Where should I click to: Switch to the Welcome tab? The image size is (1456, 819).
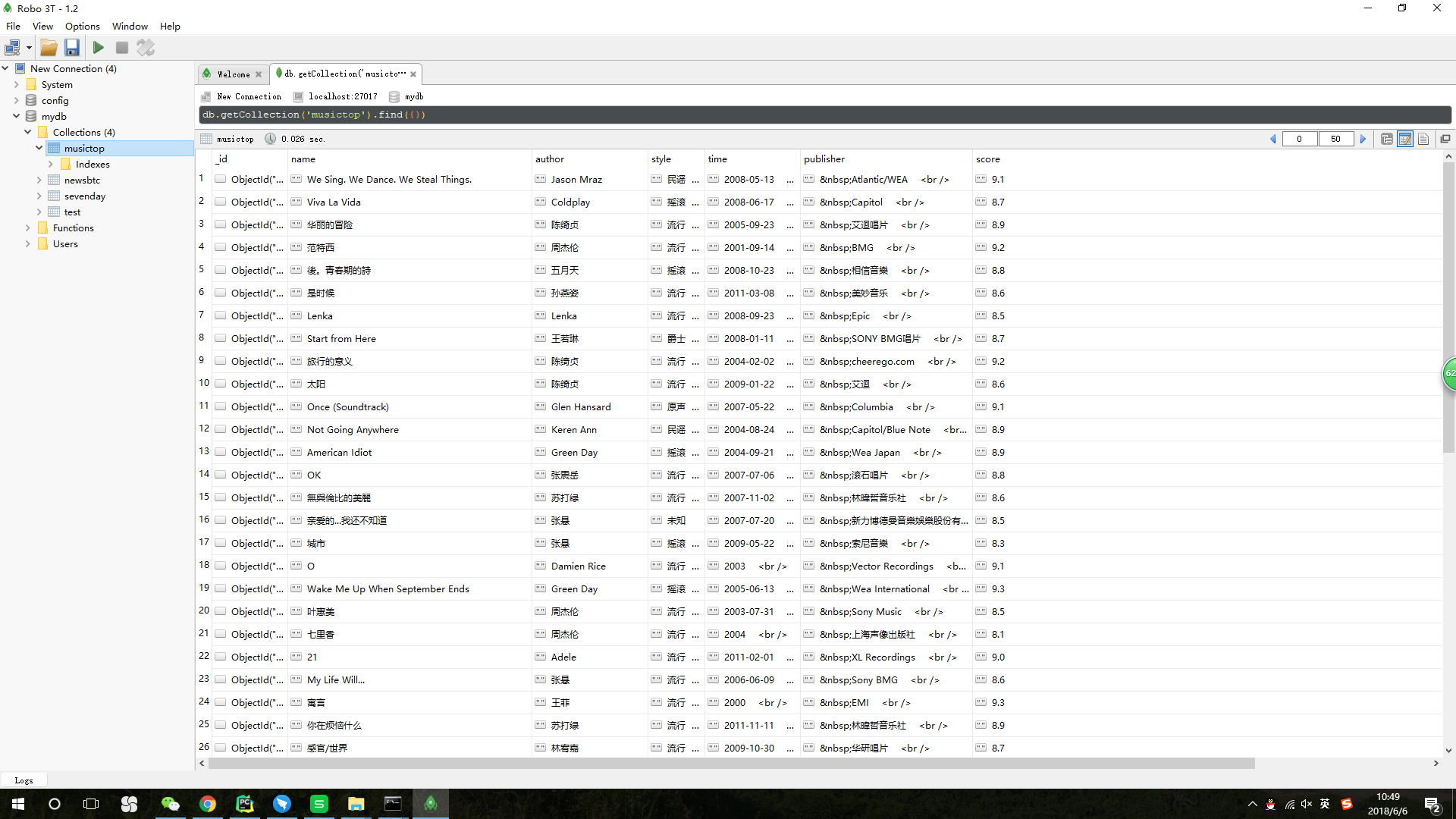(x=233, y=74)
